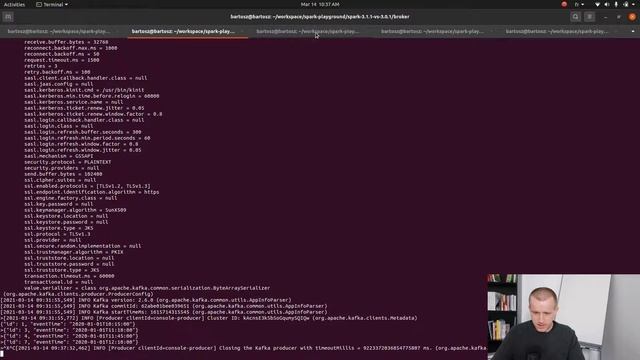The height and width of the screenshot is (360, 640).
Task: Close the terminal with the orange button
Action: (x=632, y=17)
